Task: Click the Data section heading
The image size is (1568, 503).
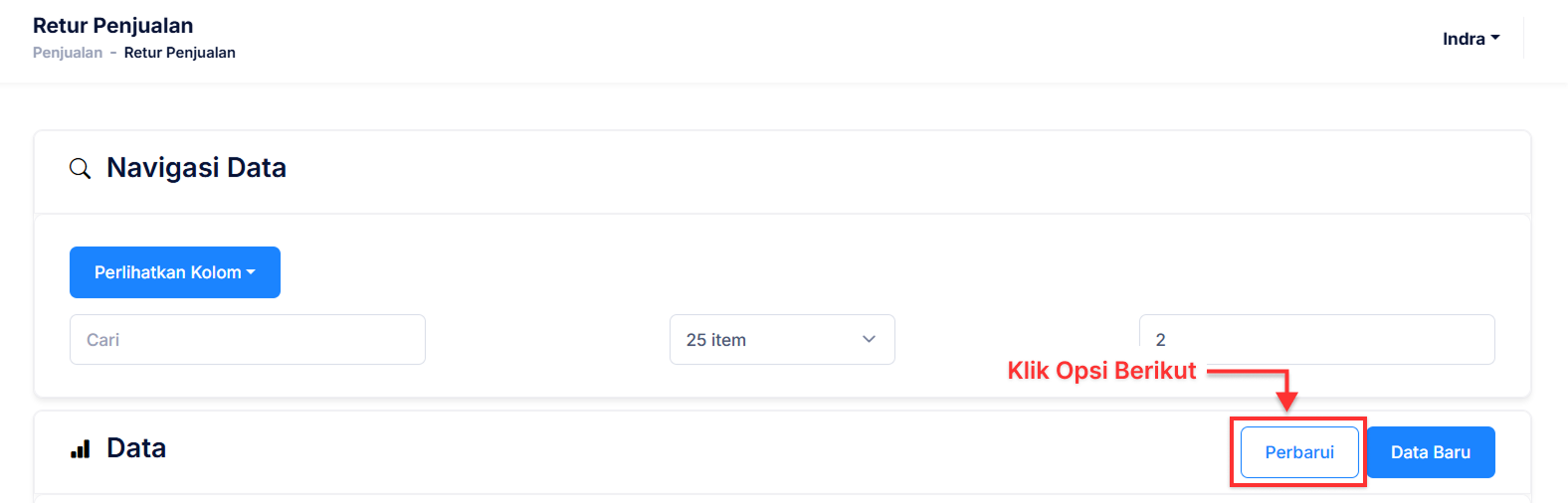Action: tap(136, 448)
